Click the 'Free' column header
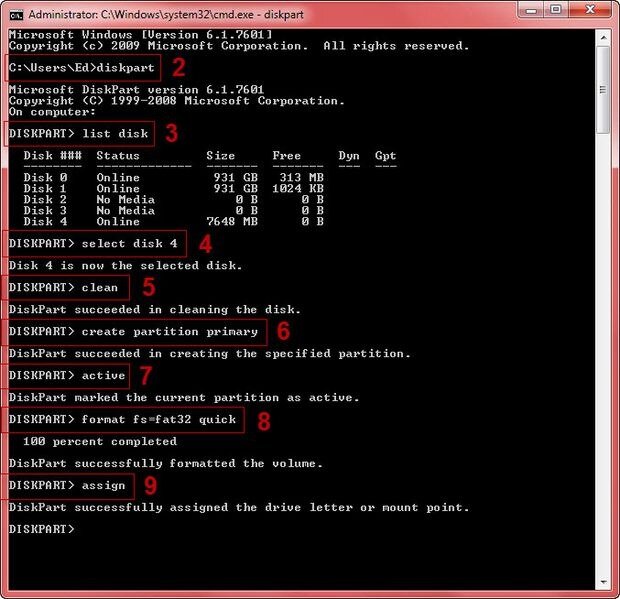The width and height of the screenshot is (620, 599). (287, 156)
